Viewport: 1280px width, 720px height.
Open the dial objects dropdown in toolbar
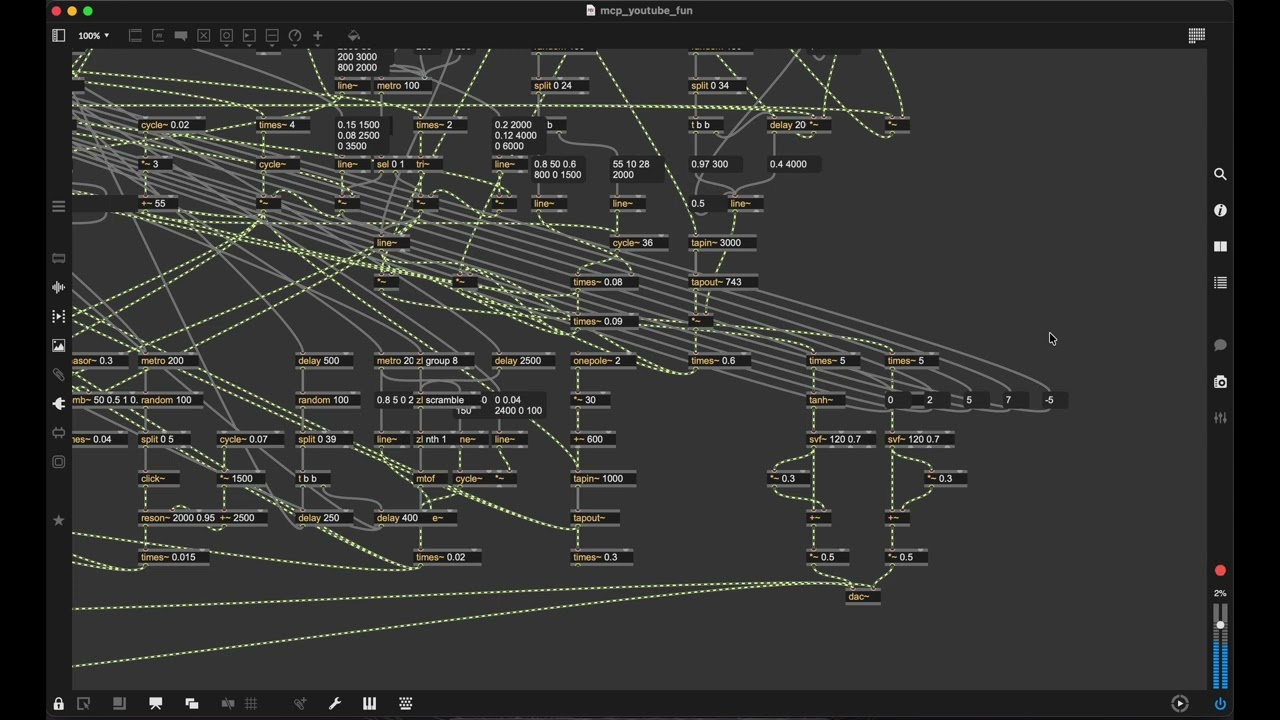tap(295, 35)
